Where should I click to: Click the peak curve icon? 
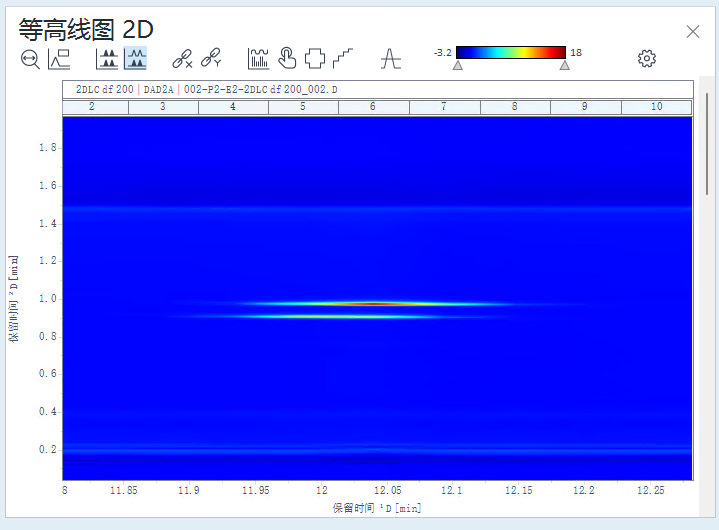pyautogui.click(x=391, y=59)
